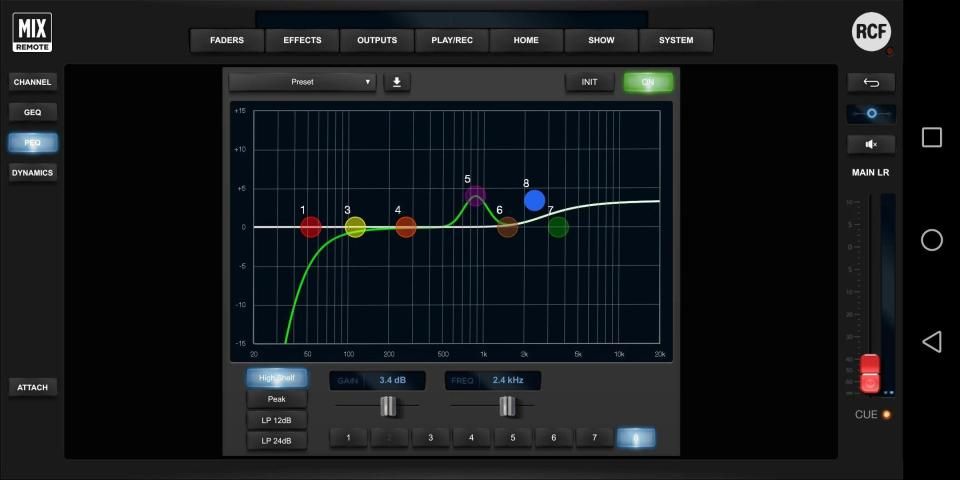This screenshot has height=480, width=960.
Task: Click the GAIN slider handle
Action: 388,406
